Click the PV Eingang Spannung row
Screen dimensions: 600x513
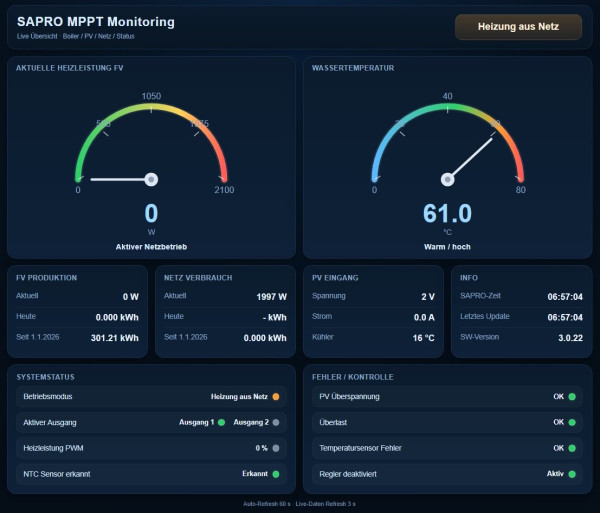[x=375, y=296]
